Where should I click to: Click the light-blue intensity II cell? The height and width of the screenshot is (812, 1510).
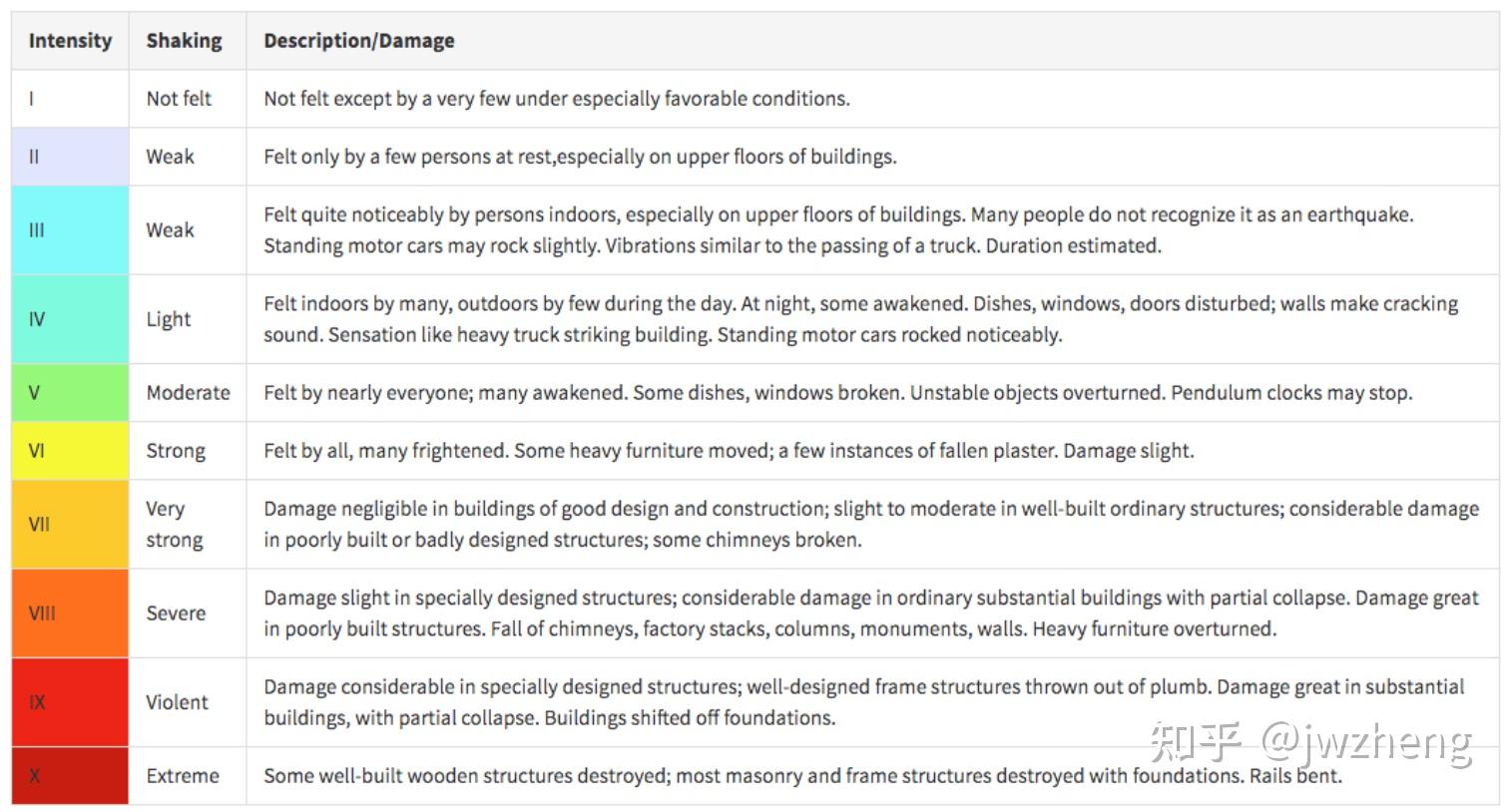pos(70,157)
